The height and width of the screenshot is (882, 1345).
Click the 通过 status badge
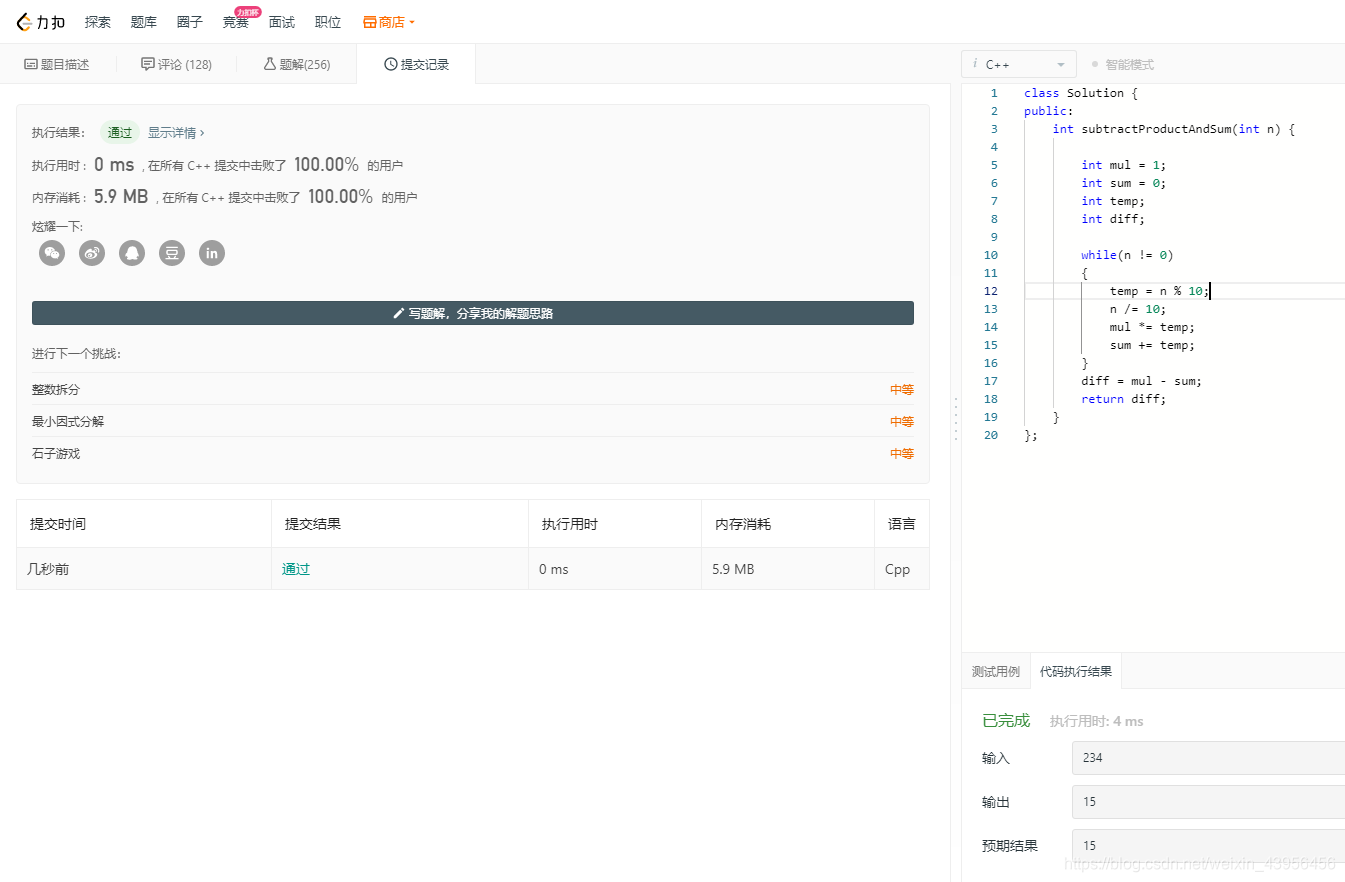pos(120,132)
